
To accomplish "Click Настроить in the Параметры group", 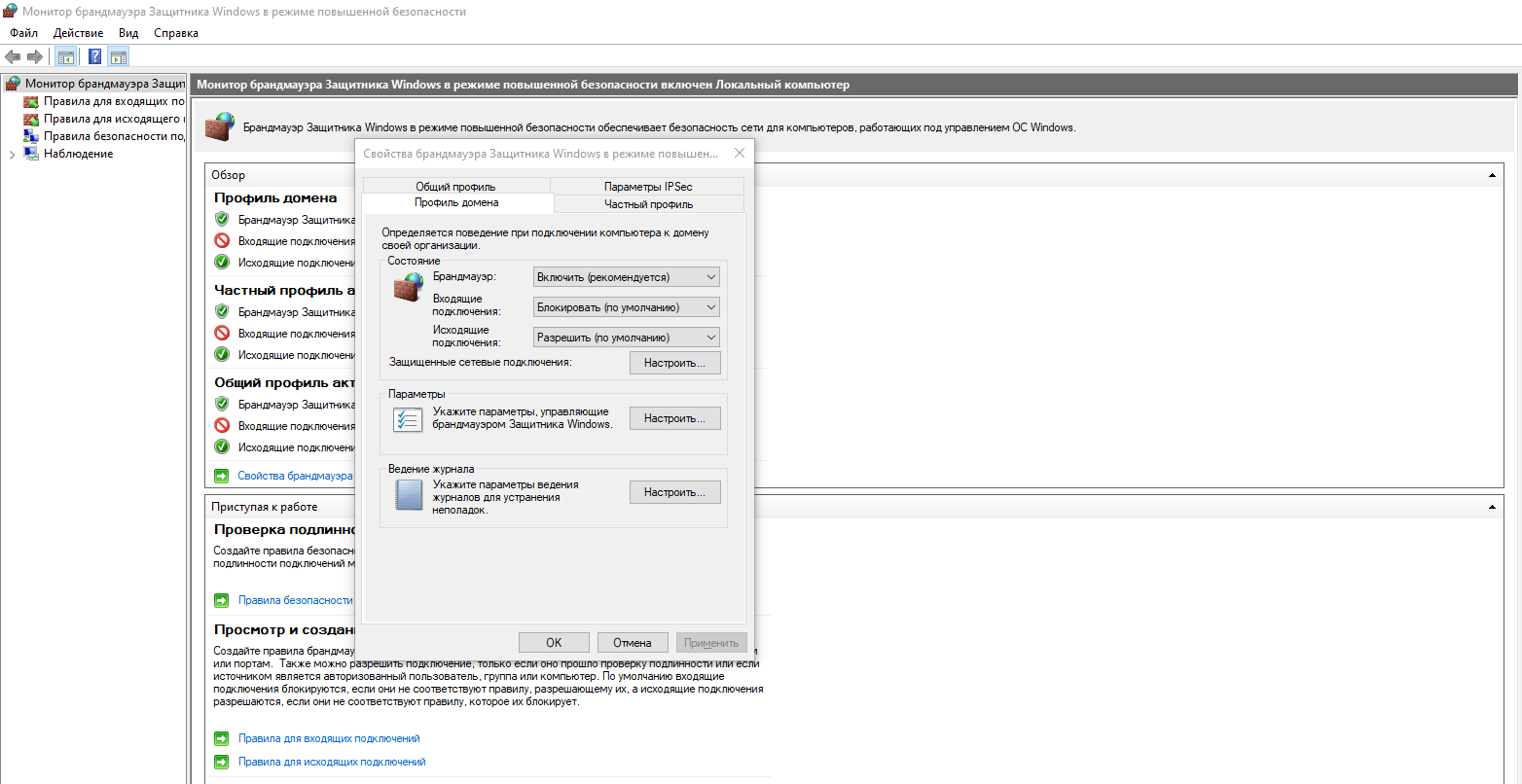I will pyautogui.click(x=674, y=418).
